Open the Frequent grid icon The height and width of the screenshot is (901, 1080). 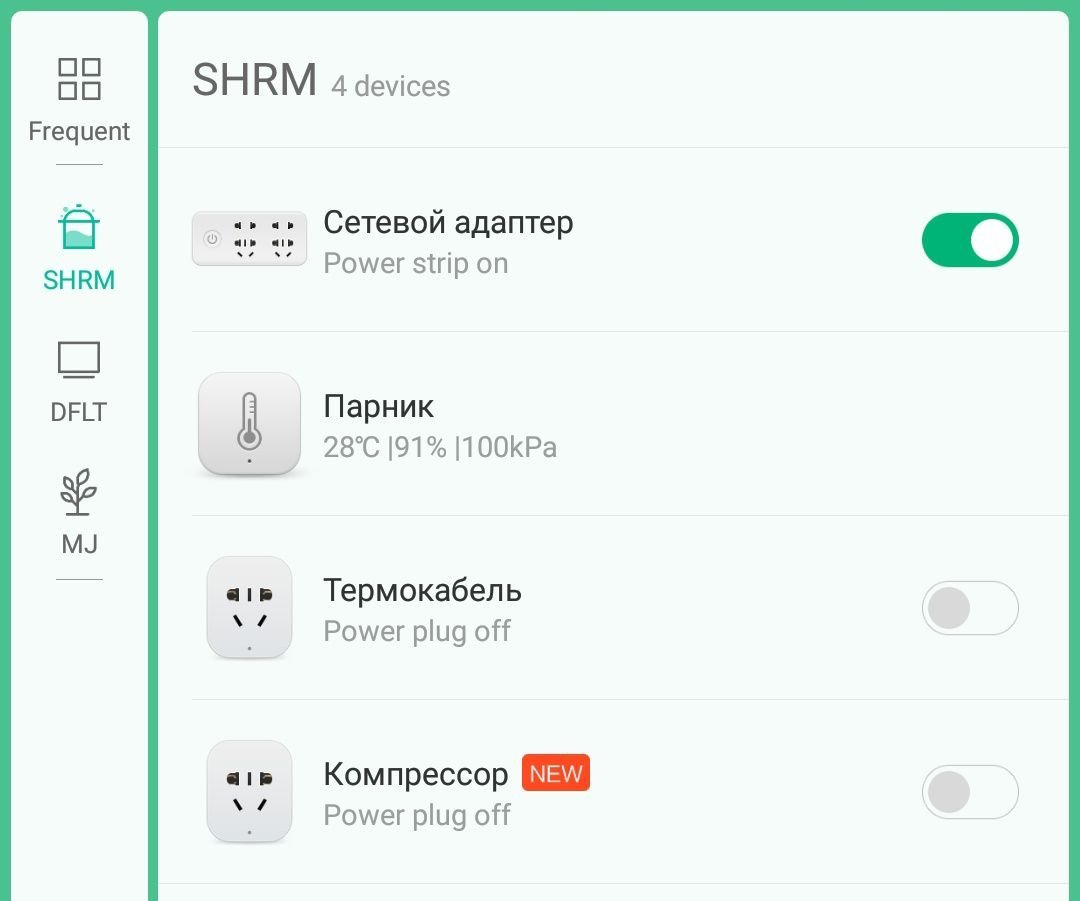(x=79, y=79)
